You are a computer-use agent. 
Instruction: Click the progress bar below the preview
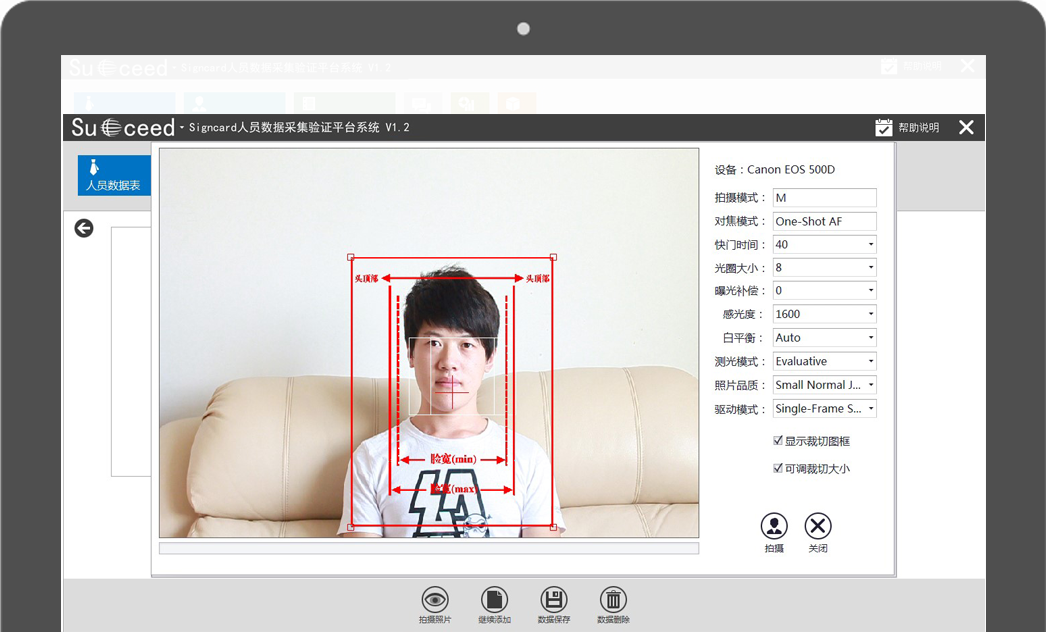tap(428, 548)
